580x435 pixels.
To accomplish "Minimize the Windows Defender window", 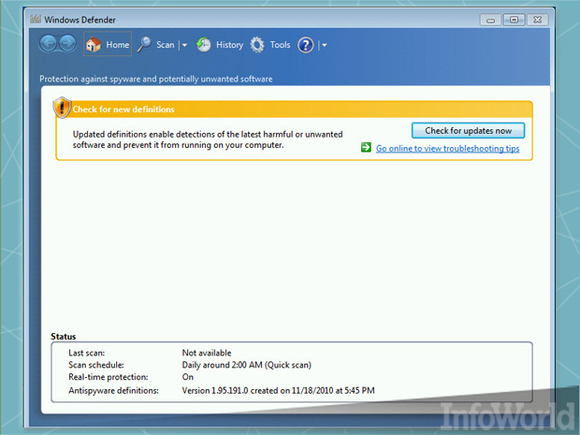I will pos(490,20).
